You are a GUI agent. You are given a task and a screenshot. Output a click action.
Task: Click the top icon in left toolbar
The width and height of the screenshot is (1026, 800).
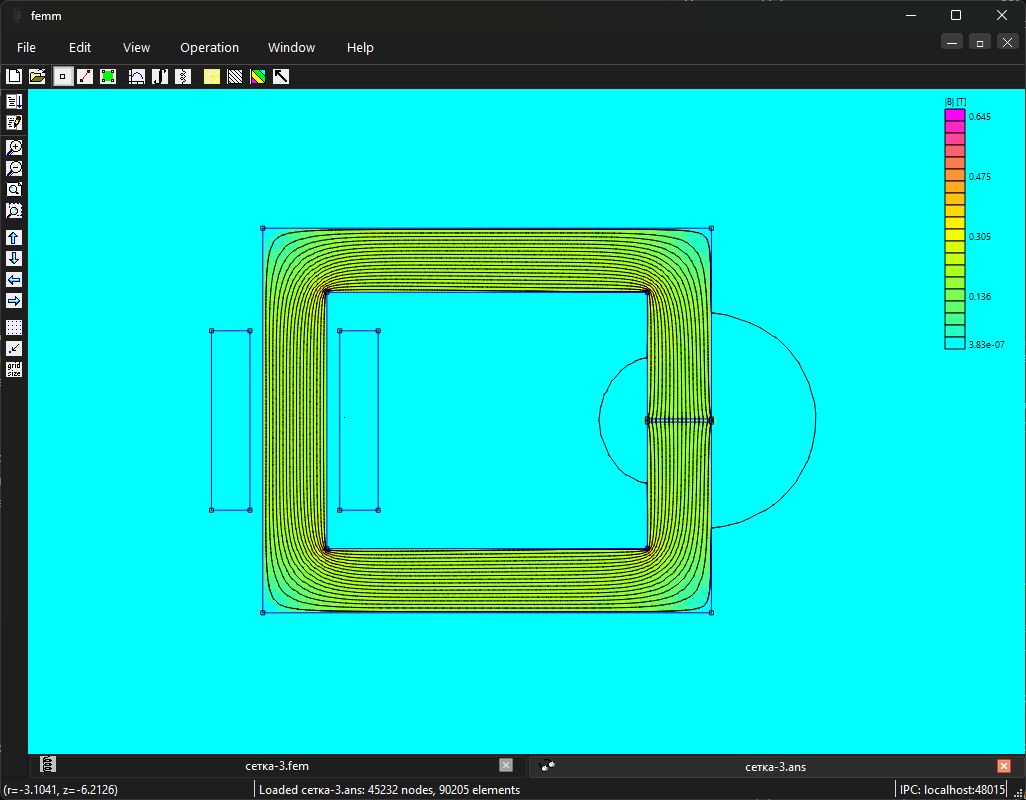click(x=14, y=101)
